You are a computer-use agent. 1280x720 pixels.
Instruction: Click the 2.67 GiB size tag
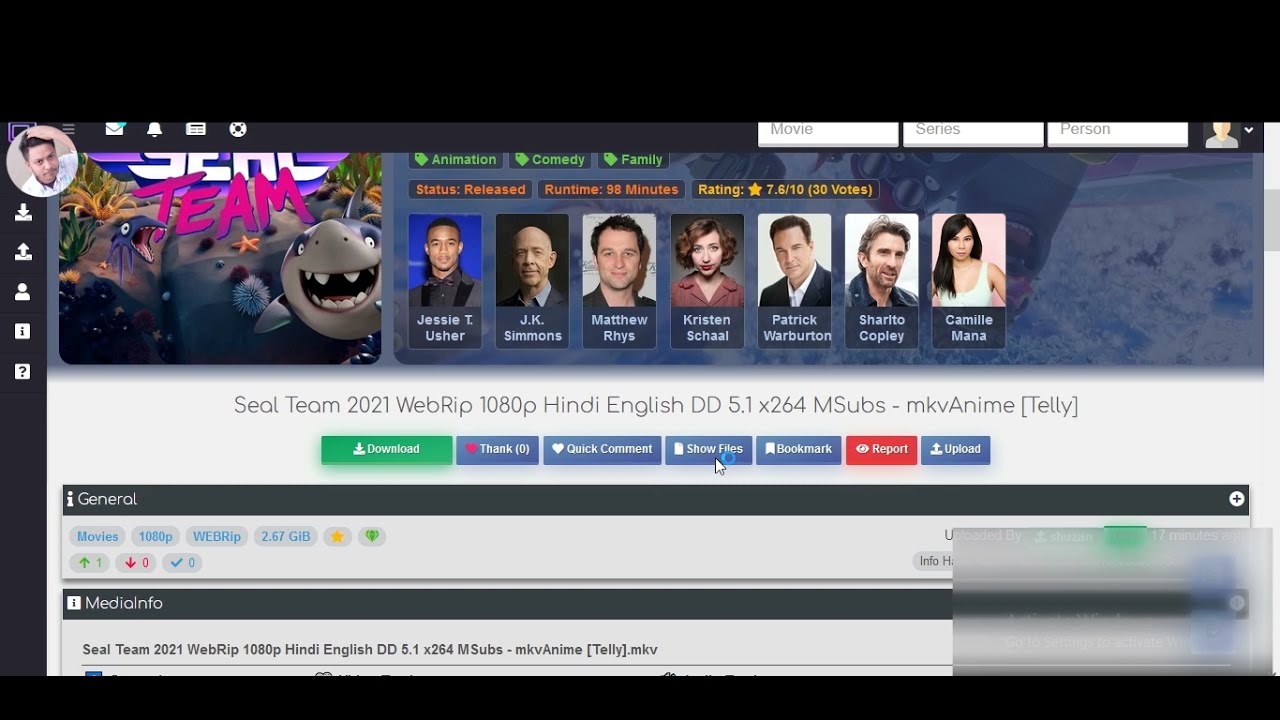coord(286,536)
